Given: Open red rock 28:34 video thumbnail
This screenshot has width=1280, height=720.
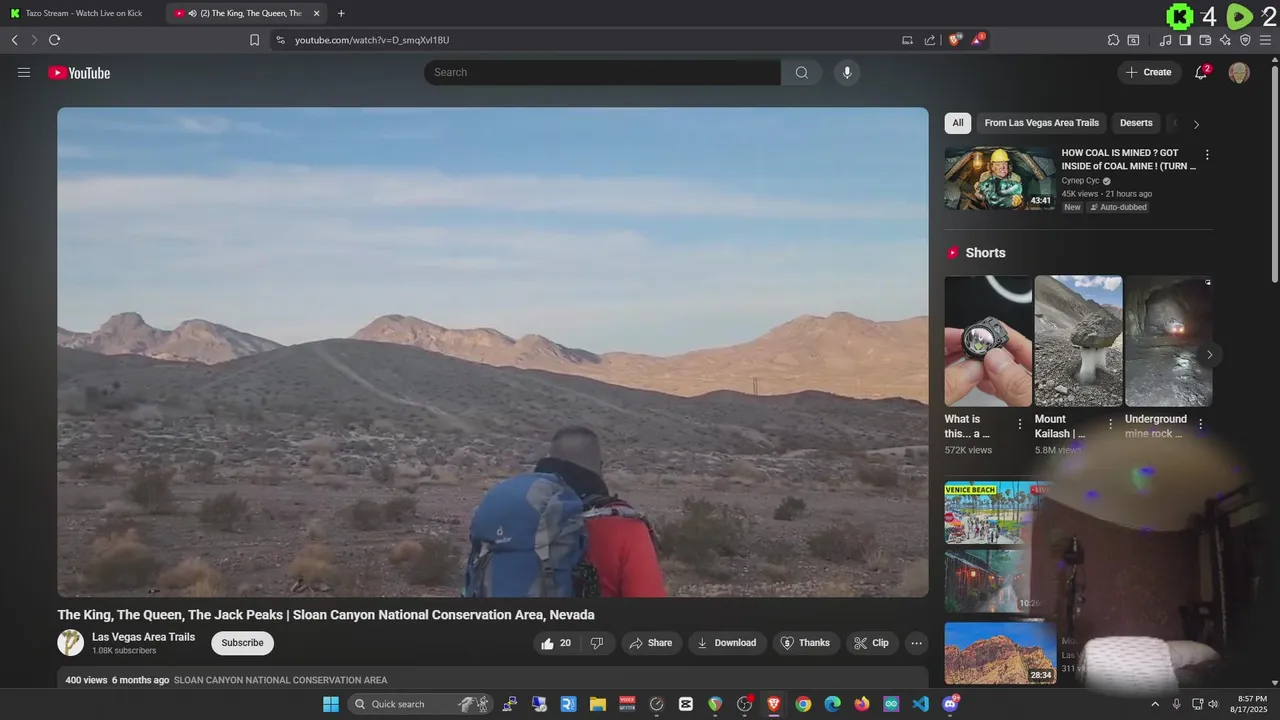Looking at the screenshot, I should click(1000, 653).
